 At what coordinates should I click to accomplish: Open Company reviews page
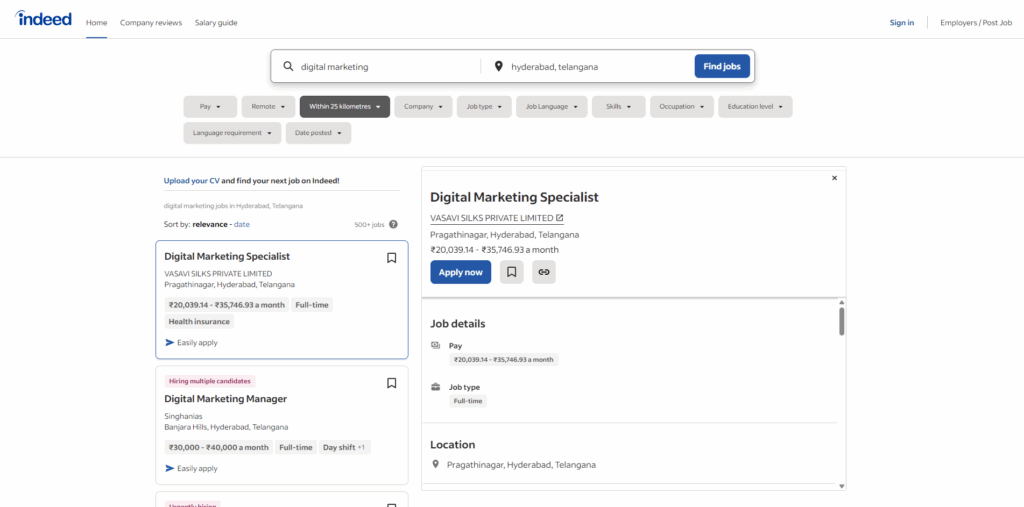coord(151,23)
